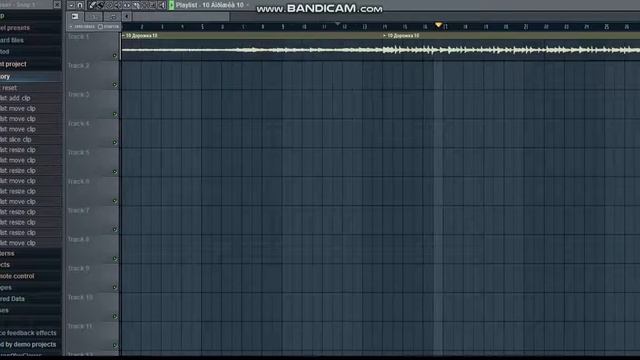Open the playlist options menu arrow
The height and width of the screenshot is (360, 640).
coord(71,5)
